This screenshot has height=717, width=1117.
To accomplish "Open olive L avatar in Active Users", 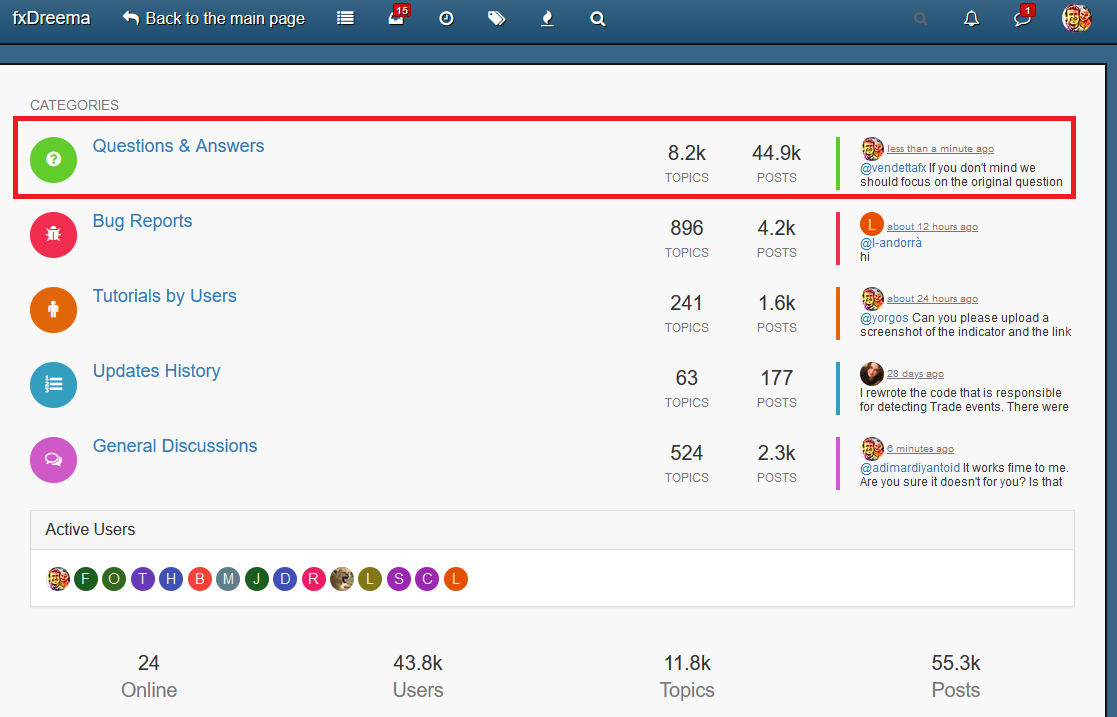I will click(x=370, y=579).
